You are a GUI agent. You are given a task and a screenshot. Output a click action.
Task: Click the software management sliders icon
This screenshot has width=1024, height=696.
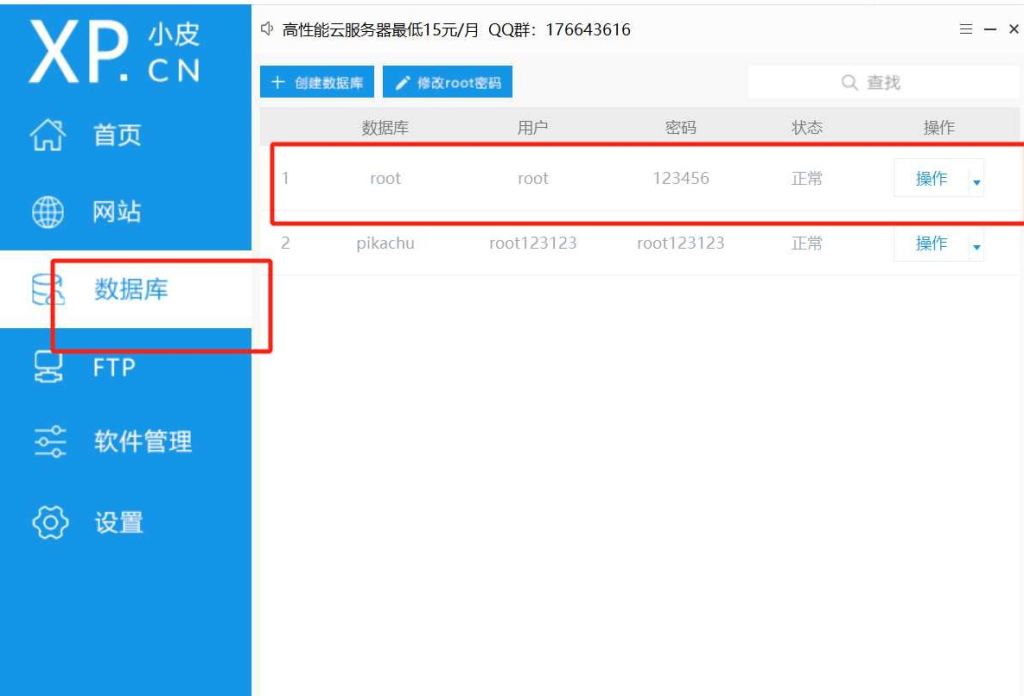click(49, 441)
